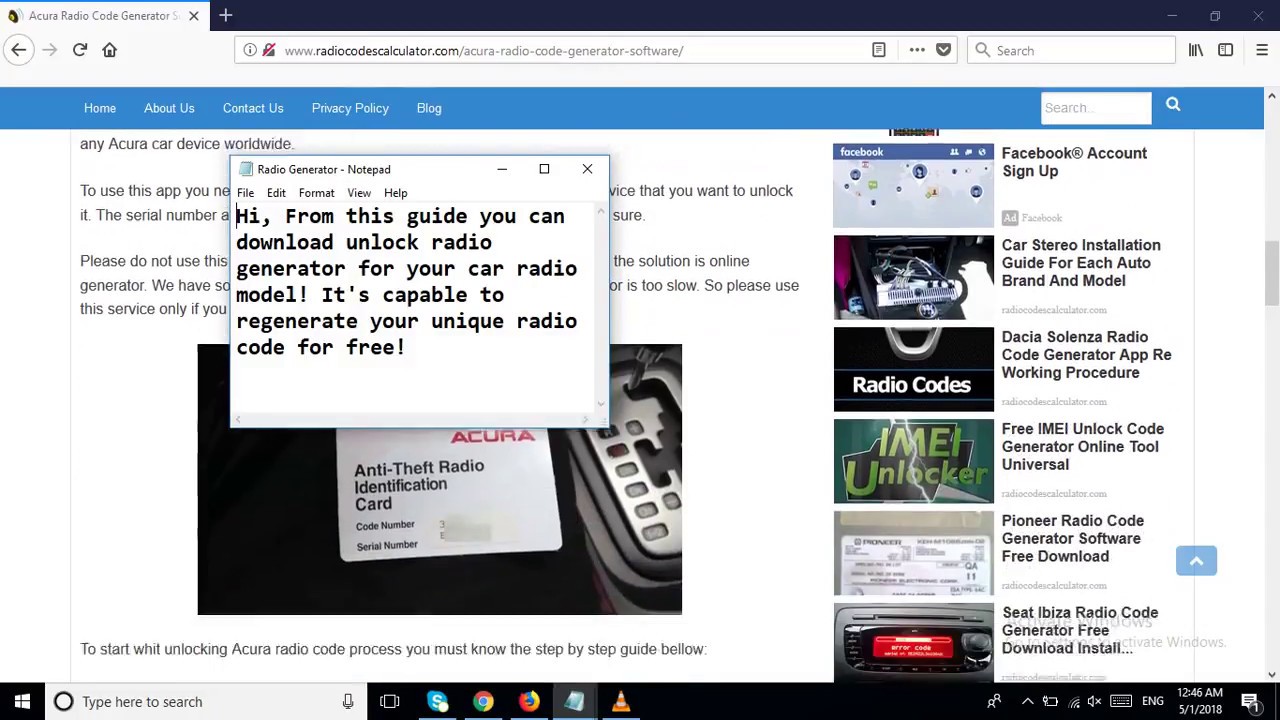The width and height of the screenshot is (1280, 720).
Task: Click the Firefox search bar field
Action: pos(1071,50)
